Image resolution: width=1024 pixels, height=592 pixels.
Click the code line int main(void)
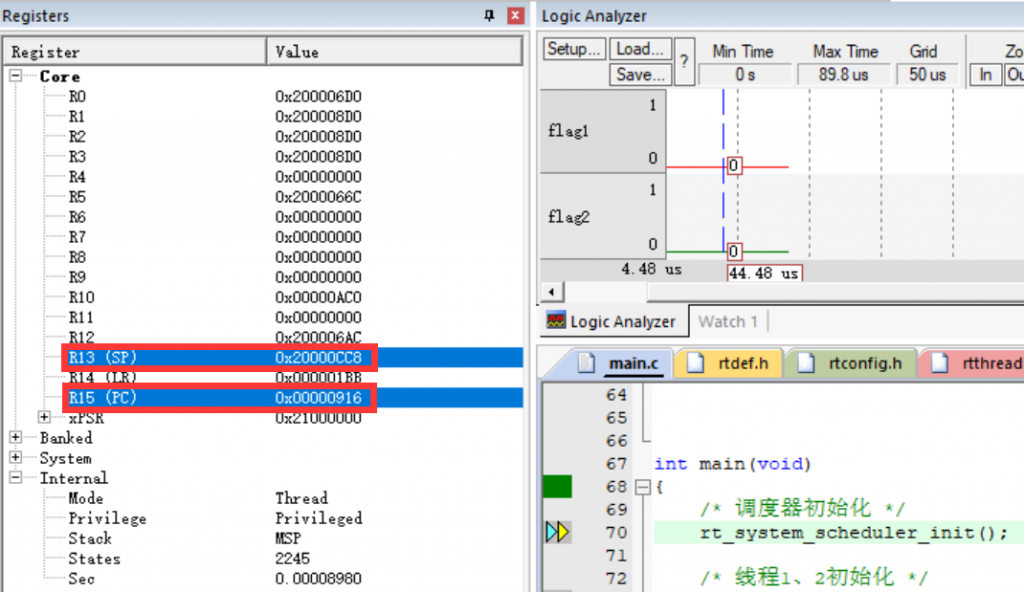[733, 464]
